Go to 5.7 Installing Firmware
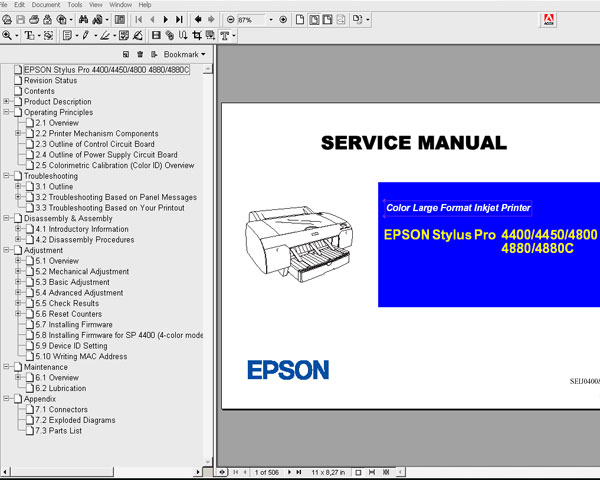Image resolution: width=600 pixels, height=480 pixels. tap(74, 325)
